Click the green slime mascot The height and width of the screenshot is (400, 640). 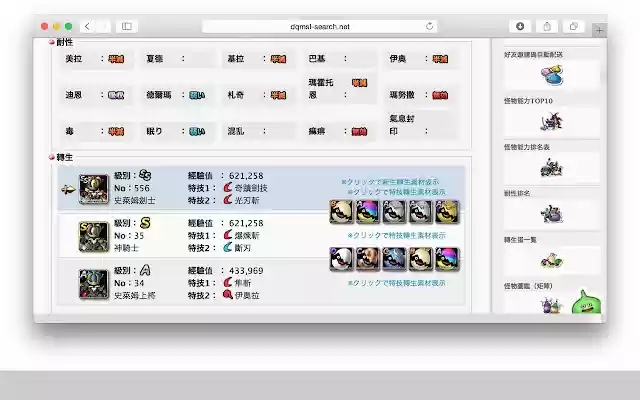point(586,302)
